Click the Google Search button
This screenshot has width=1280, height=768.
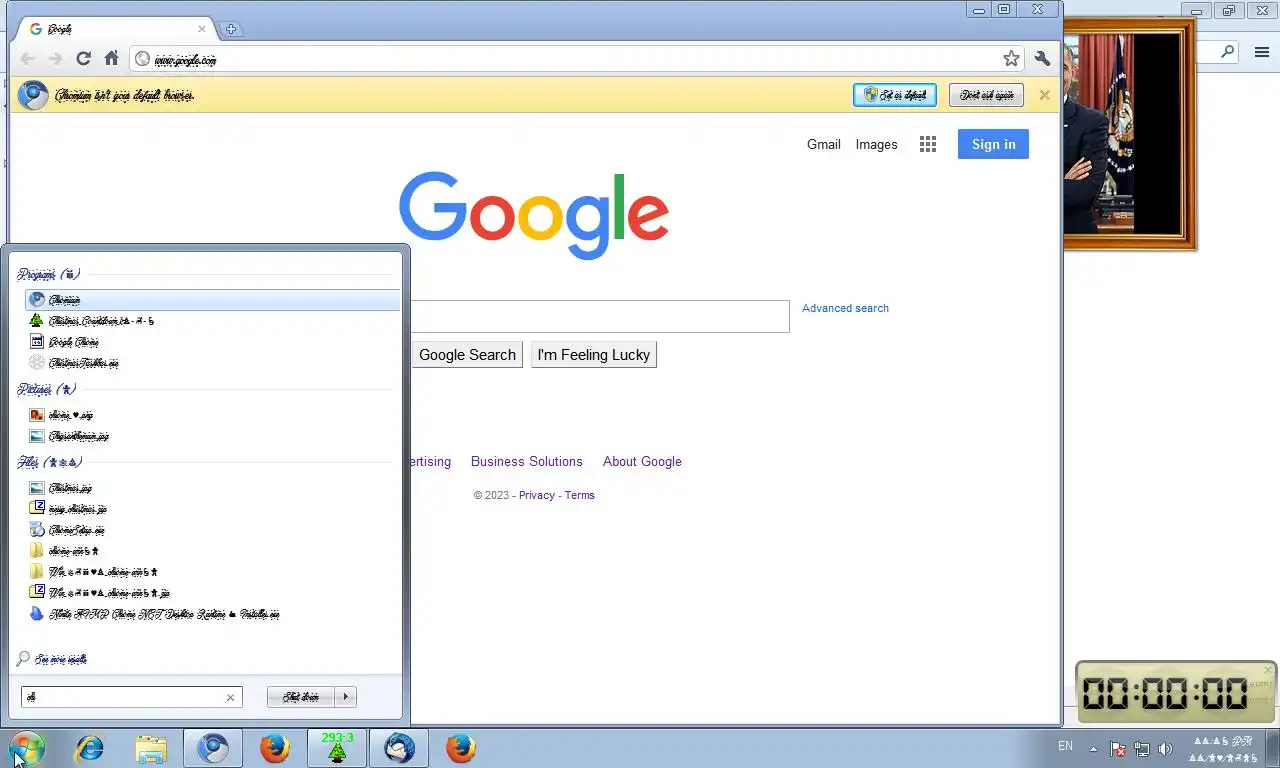coord(467,355)
